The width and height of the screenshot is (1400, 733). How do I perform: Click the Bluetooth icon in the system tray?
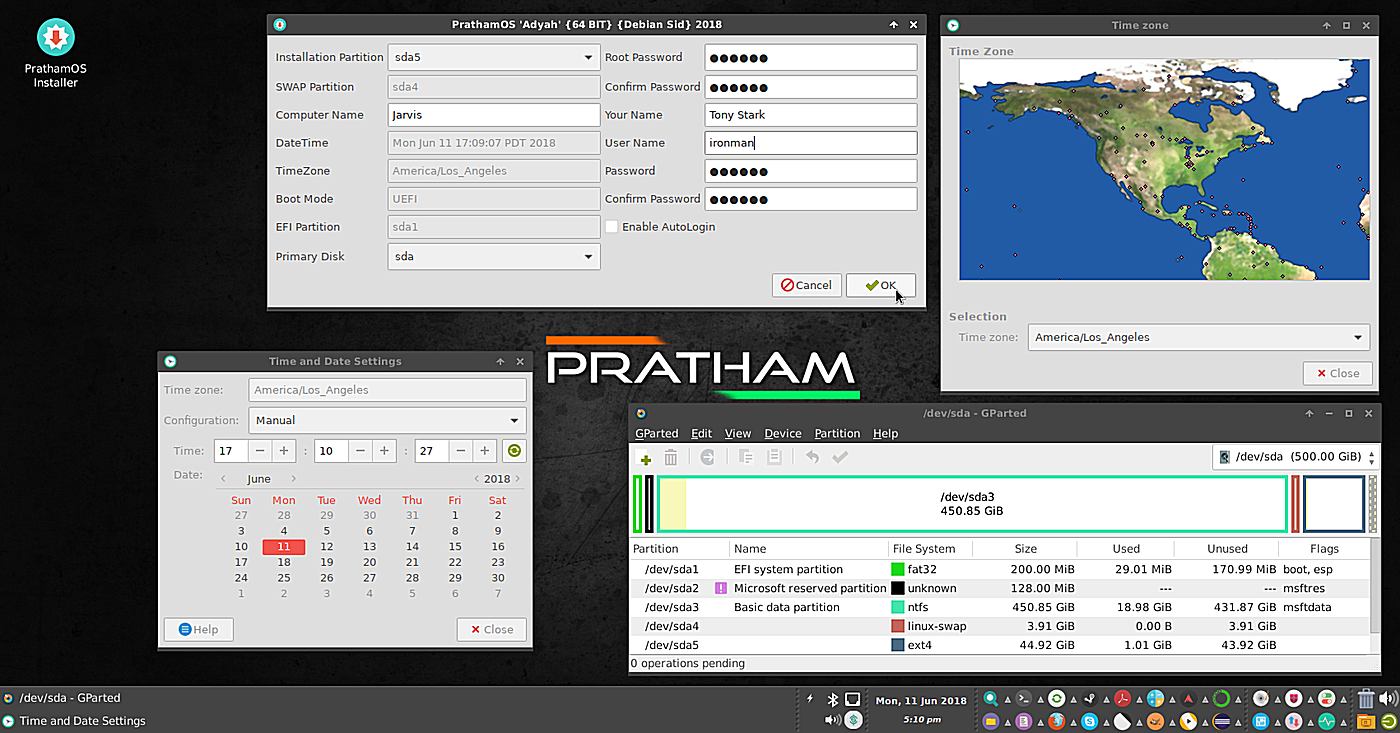(x=832, y=699)
